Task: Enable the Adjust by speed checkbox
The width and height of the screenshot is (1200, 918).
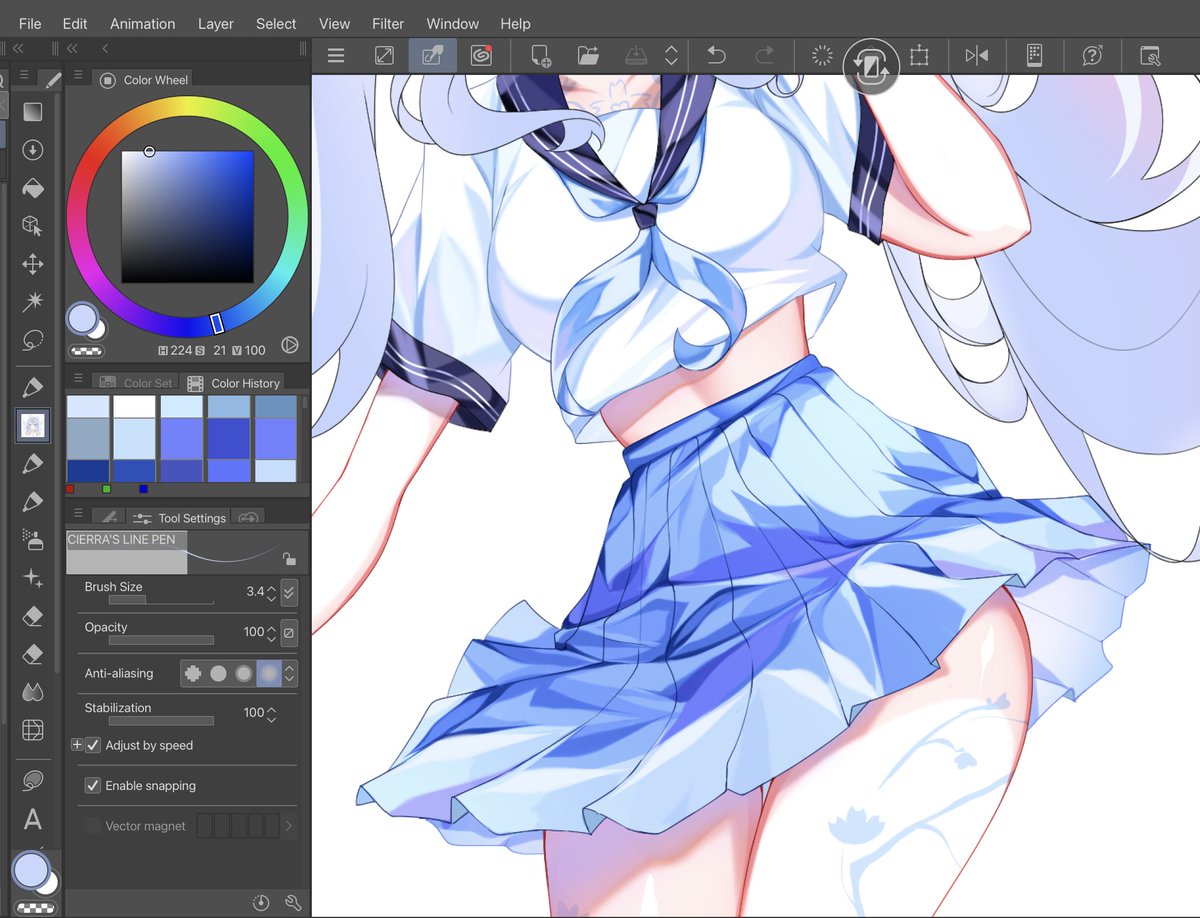Action: point(92,745)
